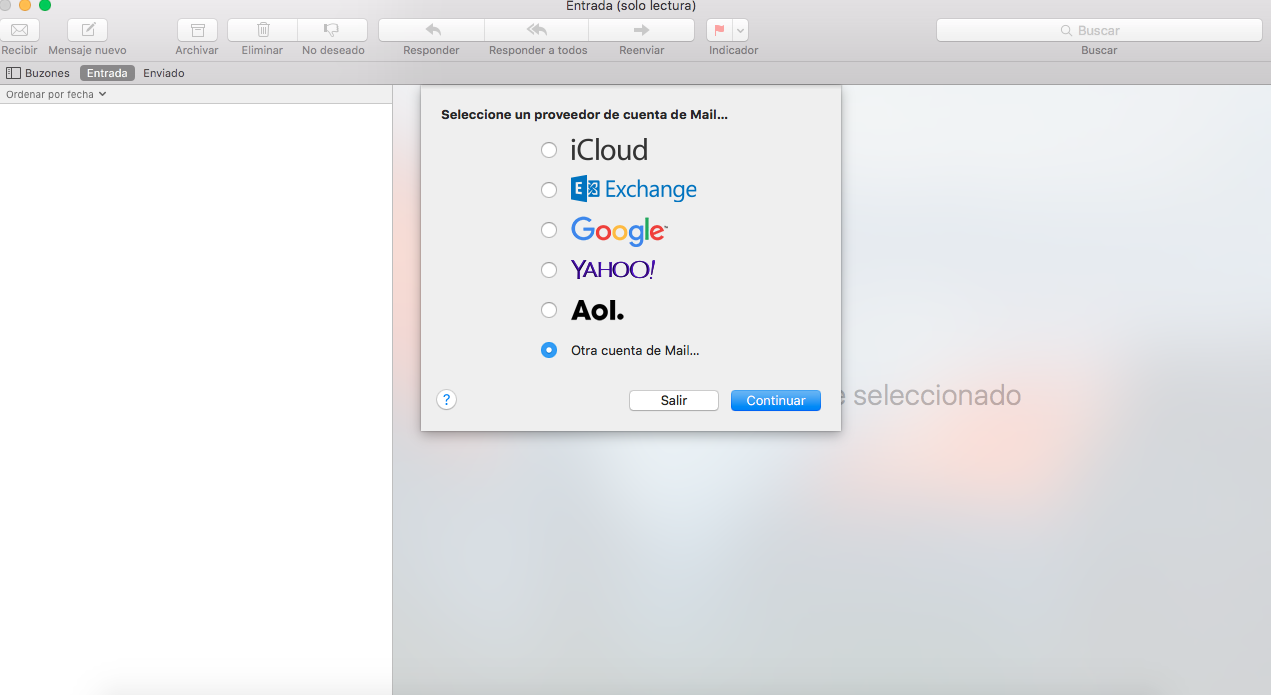Choose the Exchange account option
Image resolution: width=1271 pixels, height=695 pixels.
[x=548, y=190]
